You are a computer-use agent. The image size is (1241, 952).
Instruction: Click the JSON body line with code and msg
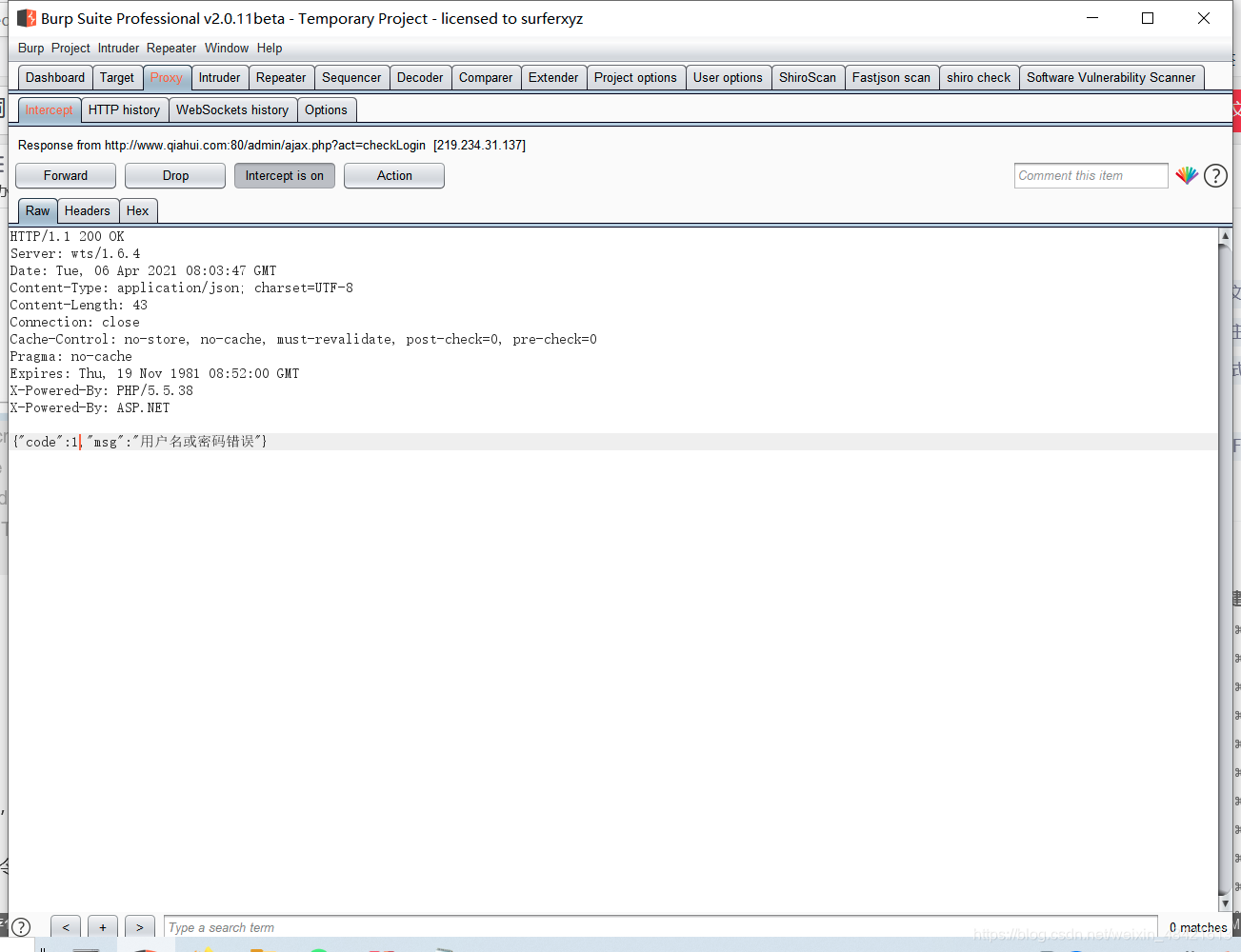139,442
